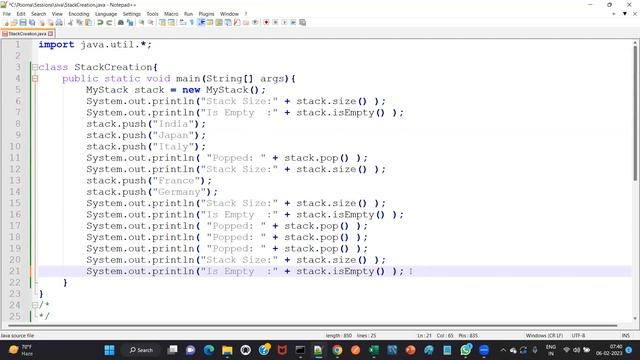Open File Explorer from the taskbar
This screenshot has width=640, height=360.
(x=227, y=350)
